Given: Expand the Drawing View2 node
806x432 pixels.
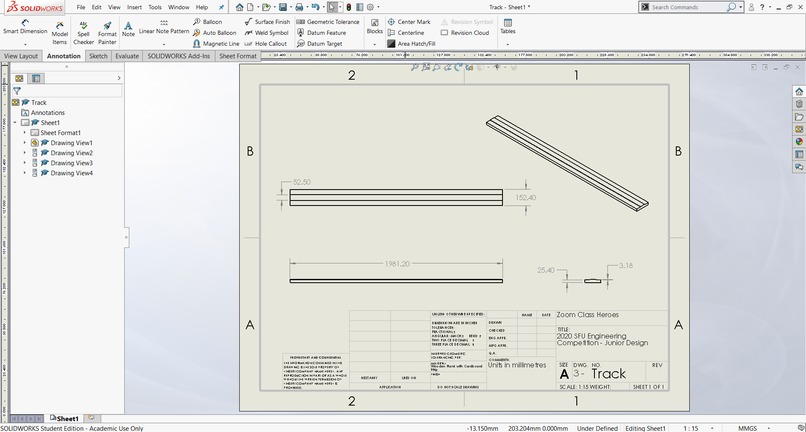Looking at the screenshot, I should click(x=25, y=153).
